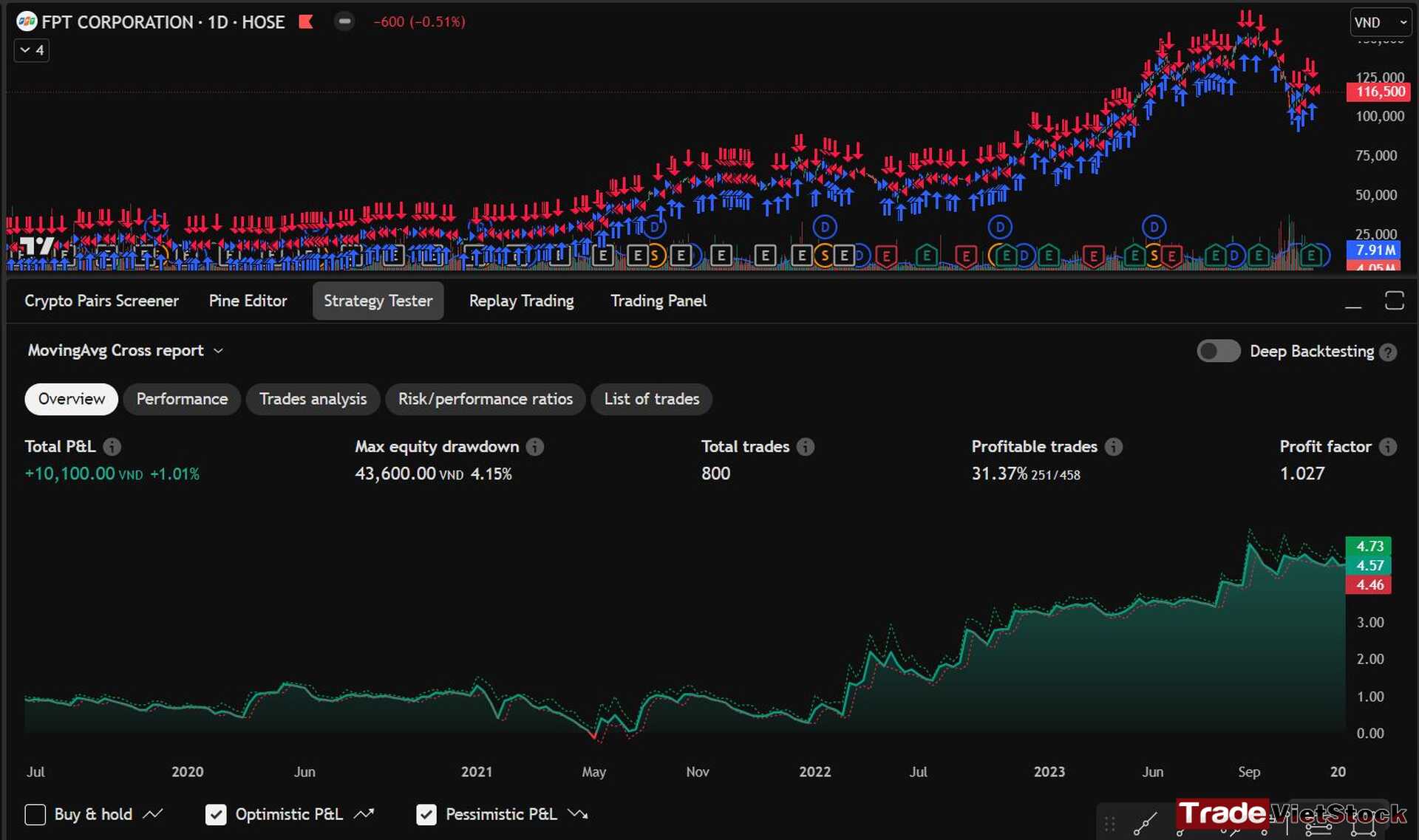
Task: Click the red flag icon beside HOSE
Action: pyautogui.click(x=305, y=22)
